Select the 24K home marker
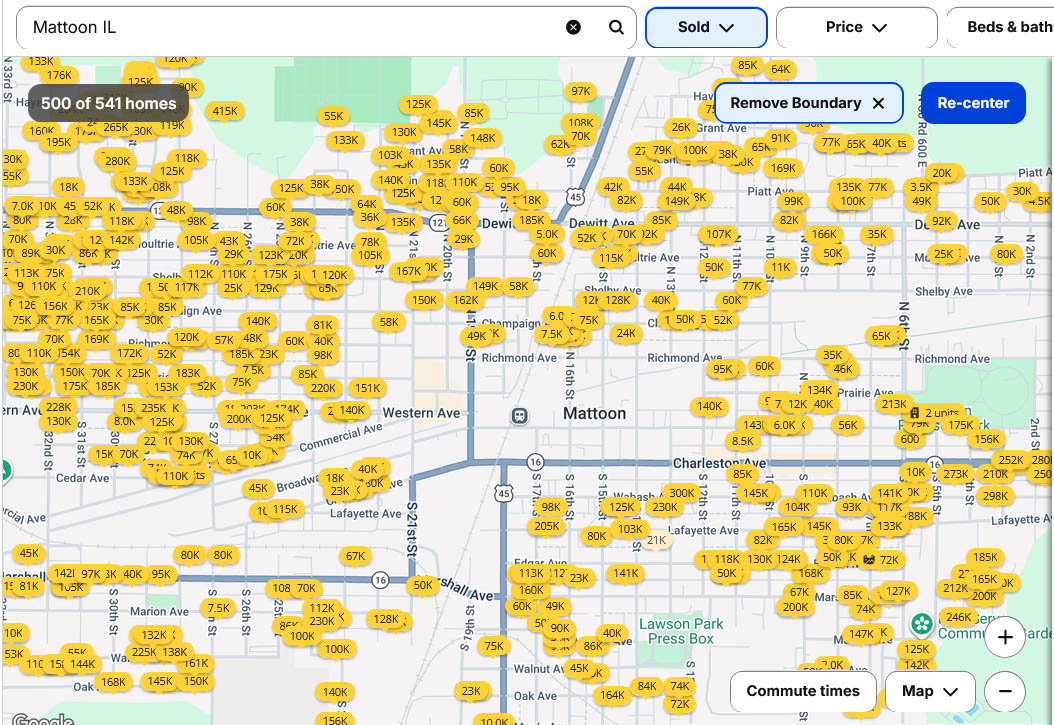1054x725 pixels. (625, 333)
